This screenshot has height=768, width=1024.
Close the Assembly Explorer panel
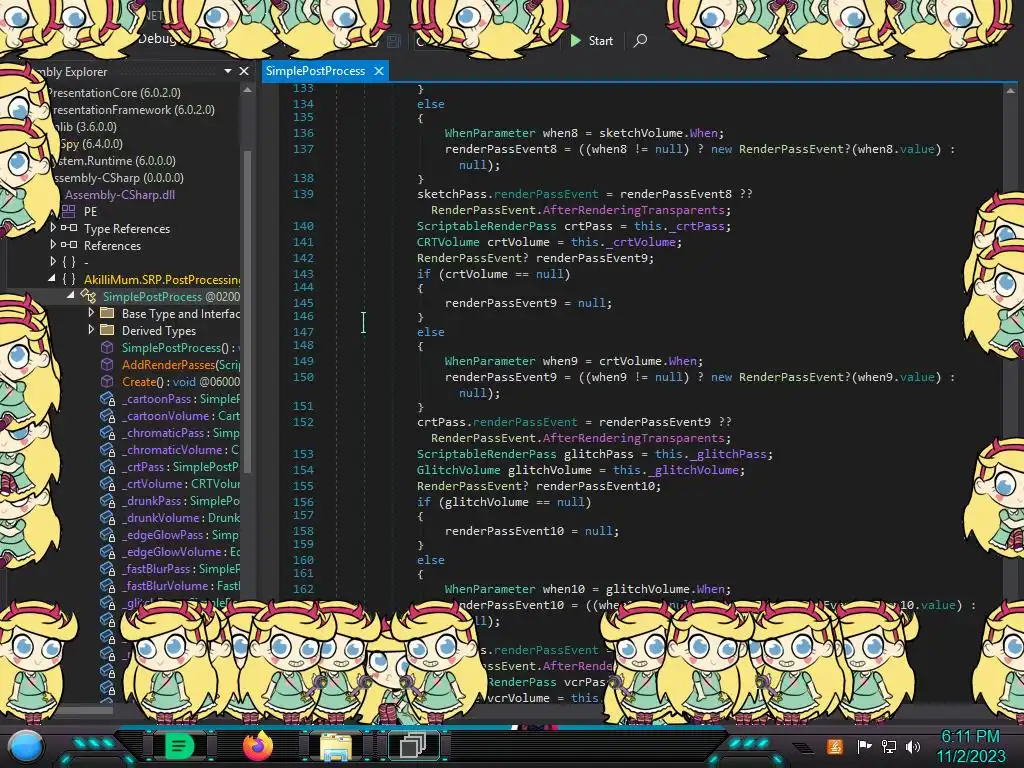(244, 71)
